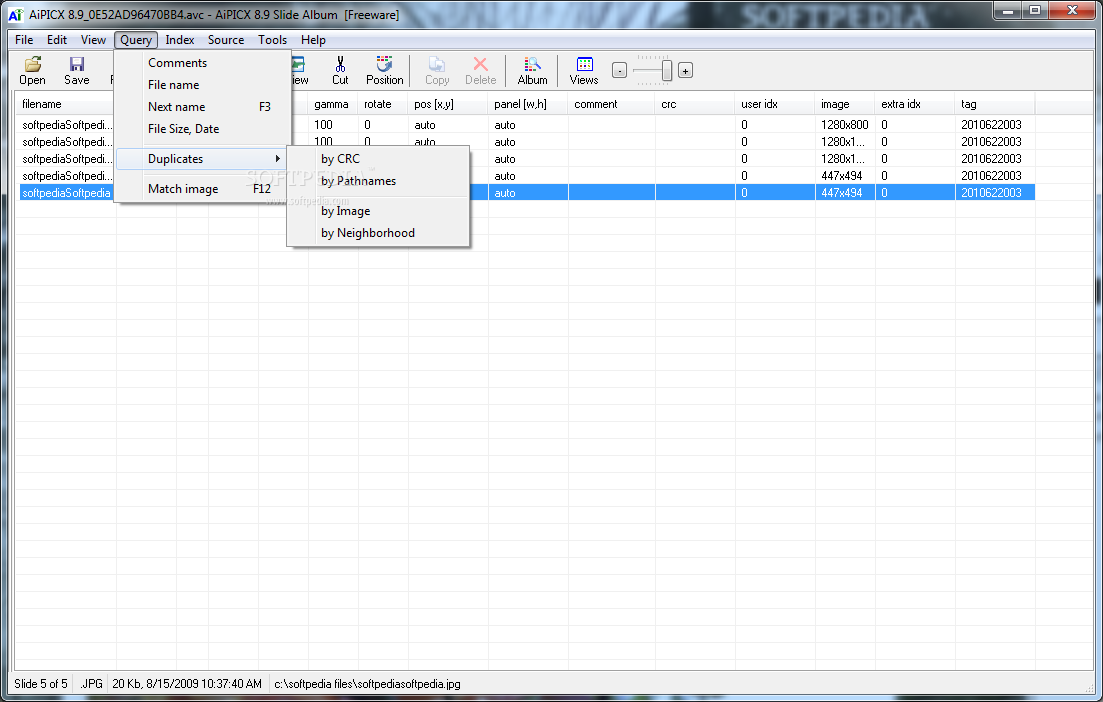Viewport: 1103px width, 702px height.
Task: Click the crc column header
Action: [695, 104]
